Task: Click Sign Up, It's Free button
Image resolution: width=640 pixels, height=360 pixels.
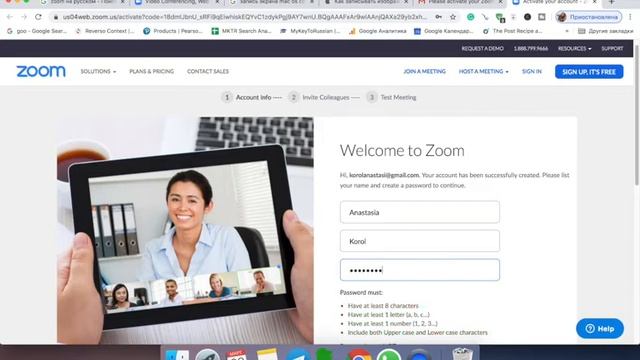Action: tap(589, 72)
